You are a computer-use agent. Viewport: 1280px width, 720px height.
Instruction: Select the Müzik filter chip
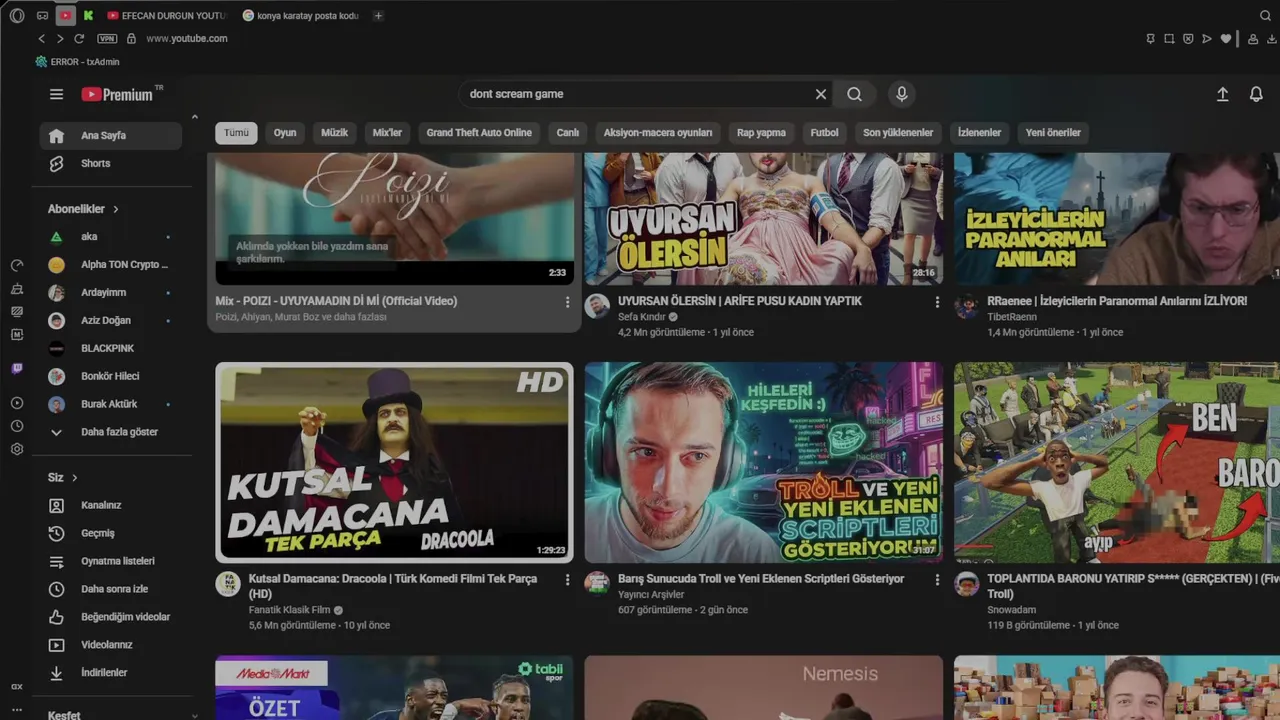coord(334,133)
